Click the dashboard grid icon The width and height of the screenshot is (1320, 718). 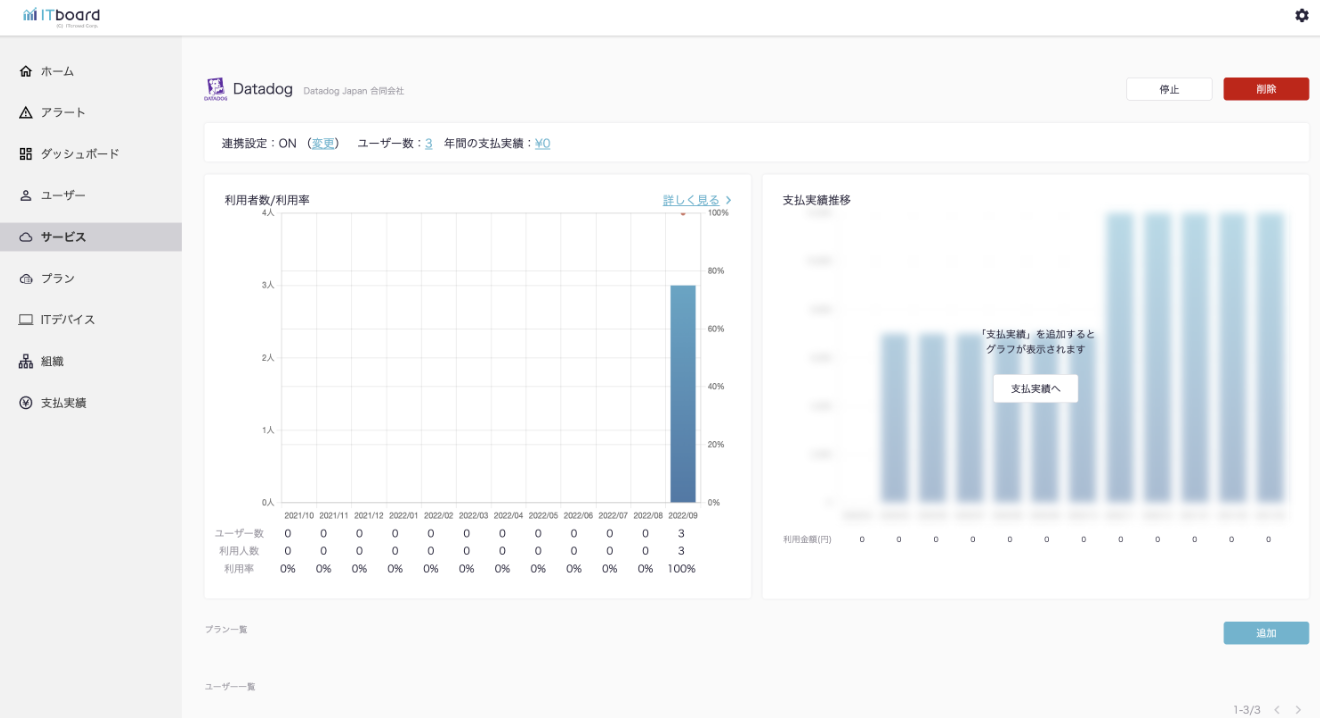26,154
